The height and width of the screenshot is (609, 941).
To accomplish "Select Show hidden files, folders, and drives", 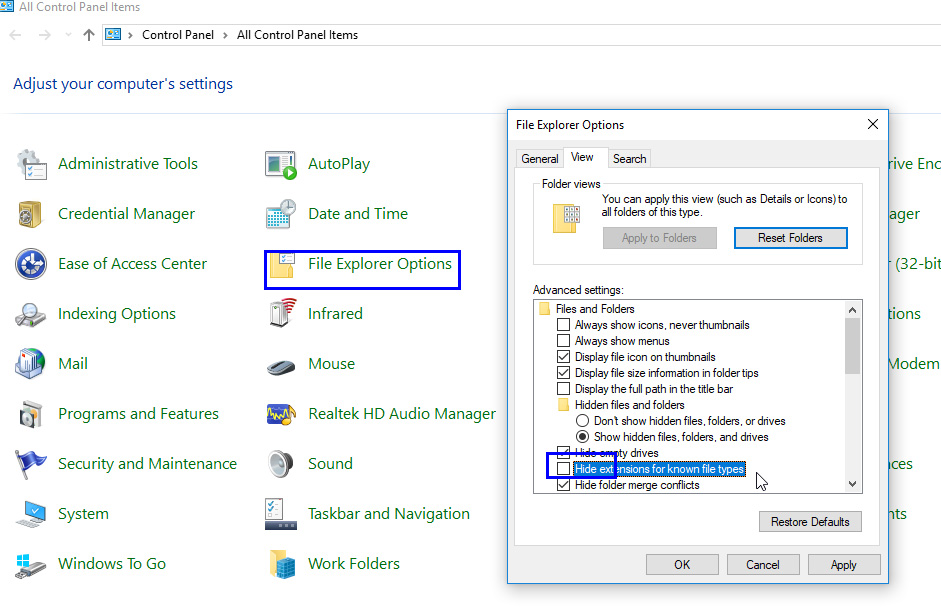I will (x=582, y=437).
